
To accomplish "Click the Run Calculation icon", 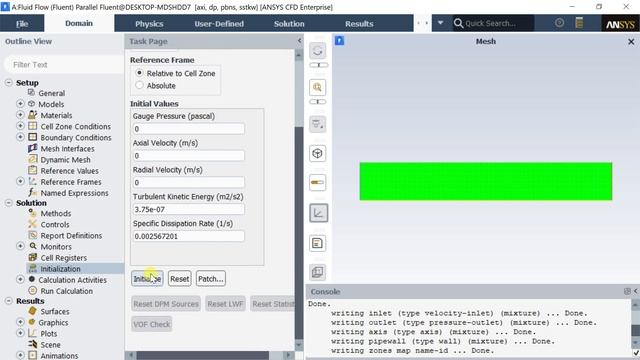I will coord(33,291).
